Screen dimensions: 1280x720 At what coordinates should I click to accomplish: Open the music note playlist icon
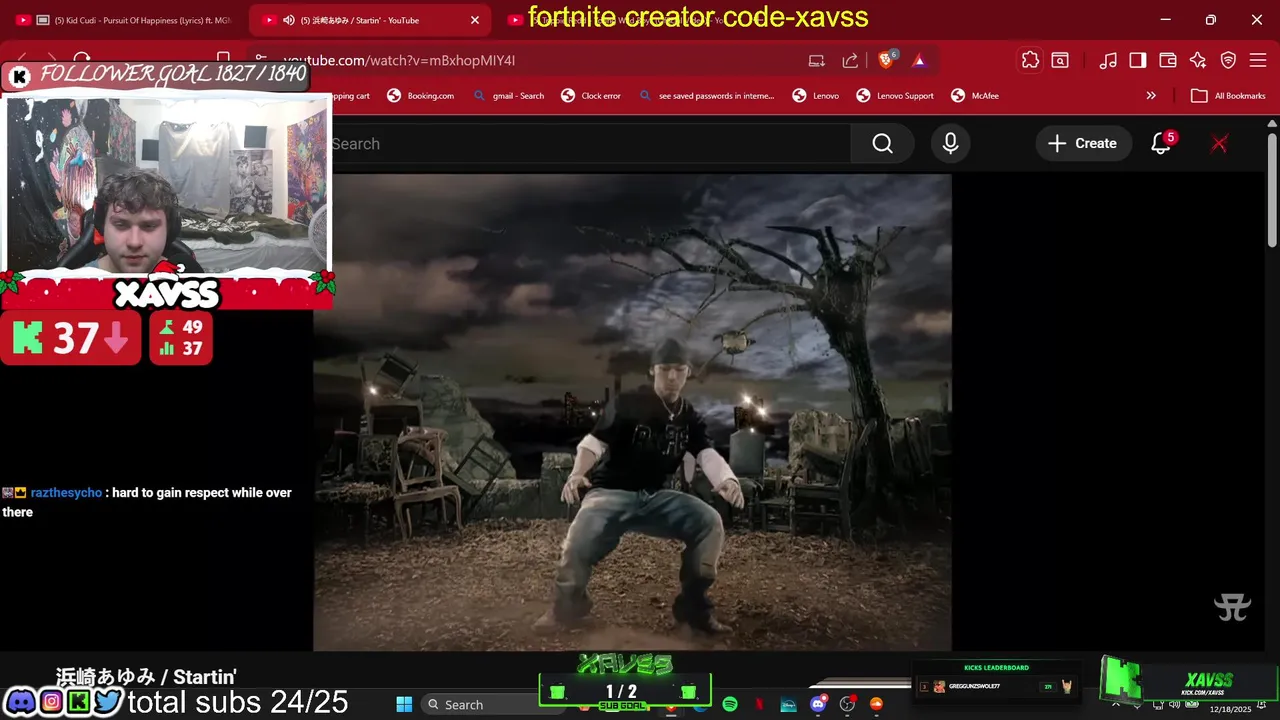[1108, 61]
